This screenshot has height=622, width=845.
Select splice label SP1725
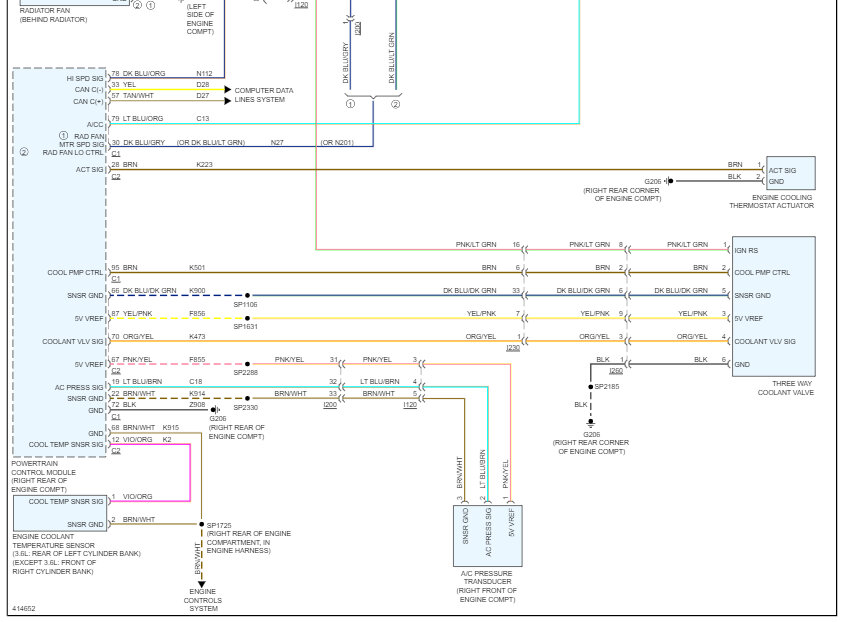(x=219, y=525)
